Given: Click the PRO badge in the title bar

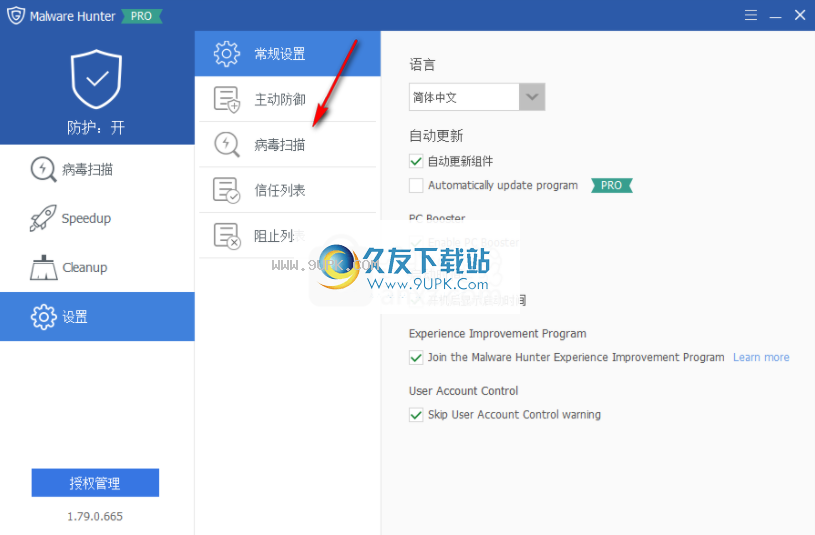Looking at the screenshot, I should click(x=141, y=16).
